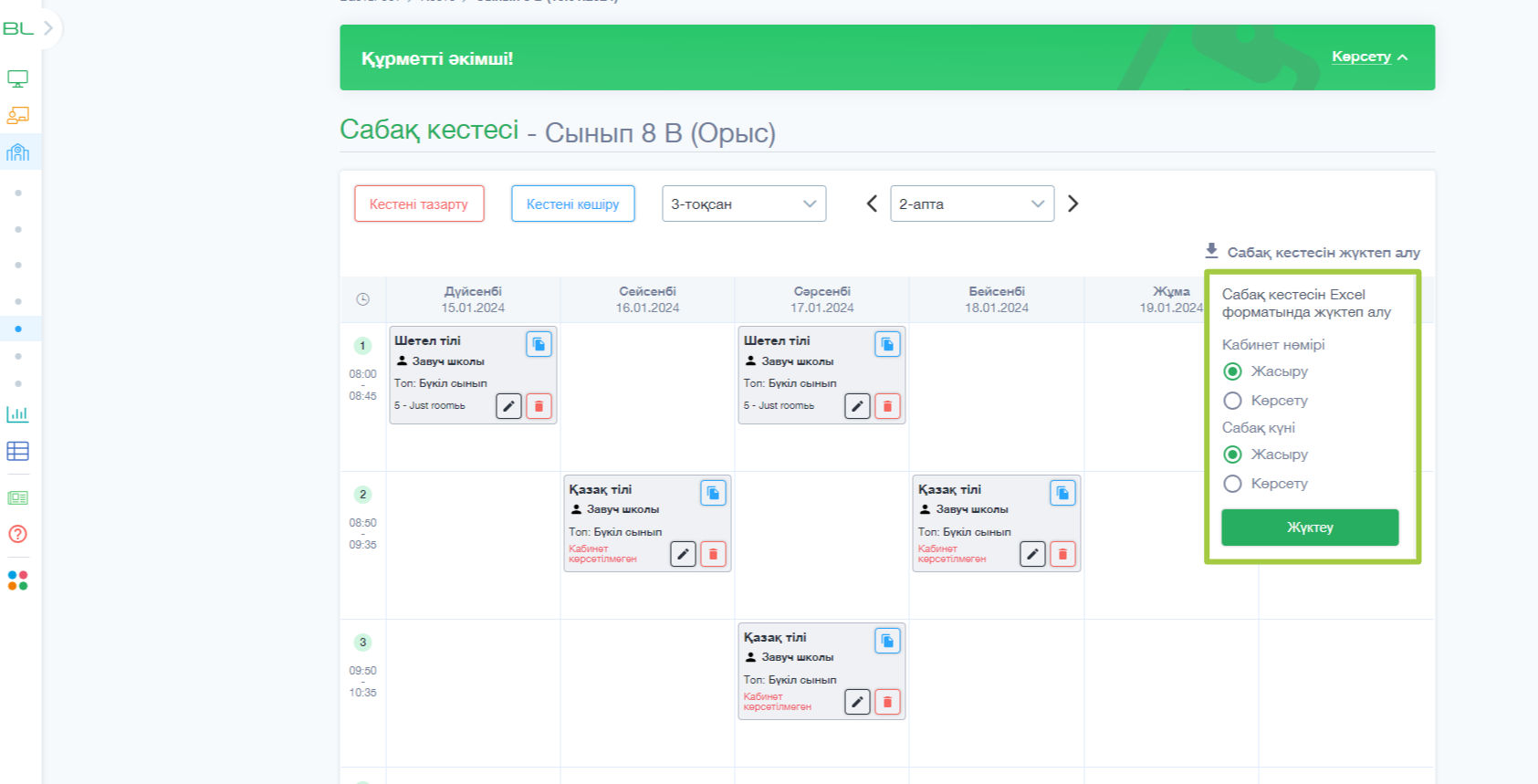1538x784 pixels.
Task: Click the Кестені көшіру button
Action: (572, 204)
